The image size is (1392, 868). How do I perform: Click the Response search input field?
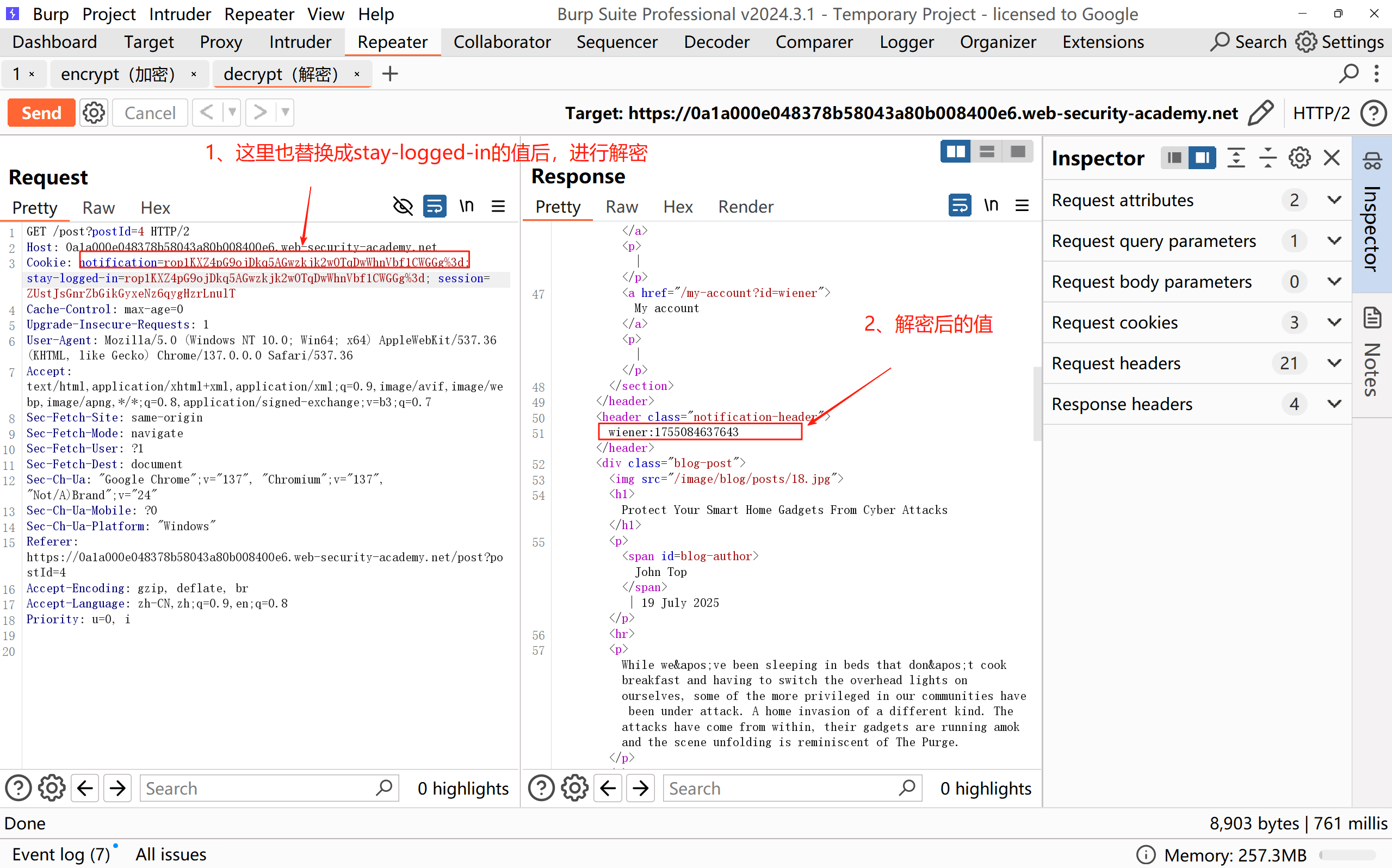pyautogui.click(x=781, y=788)
